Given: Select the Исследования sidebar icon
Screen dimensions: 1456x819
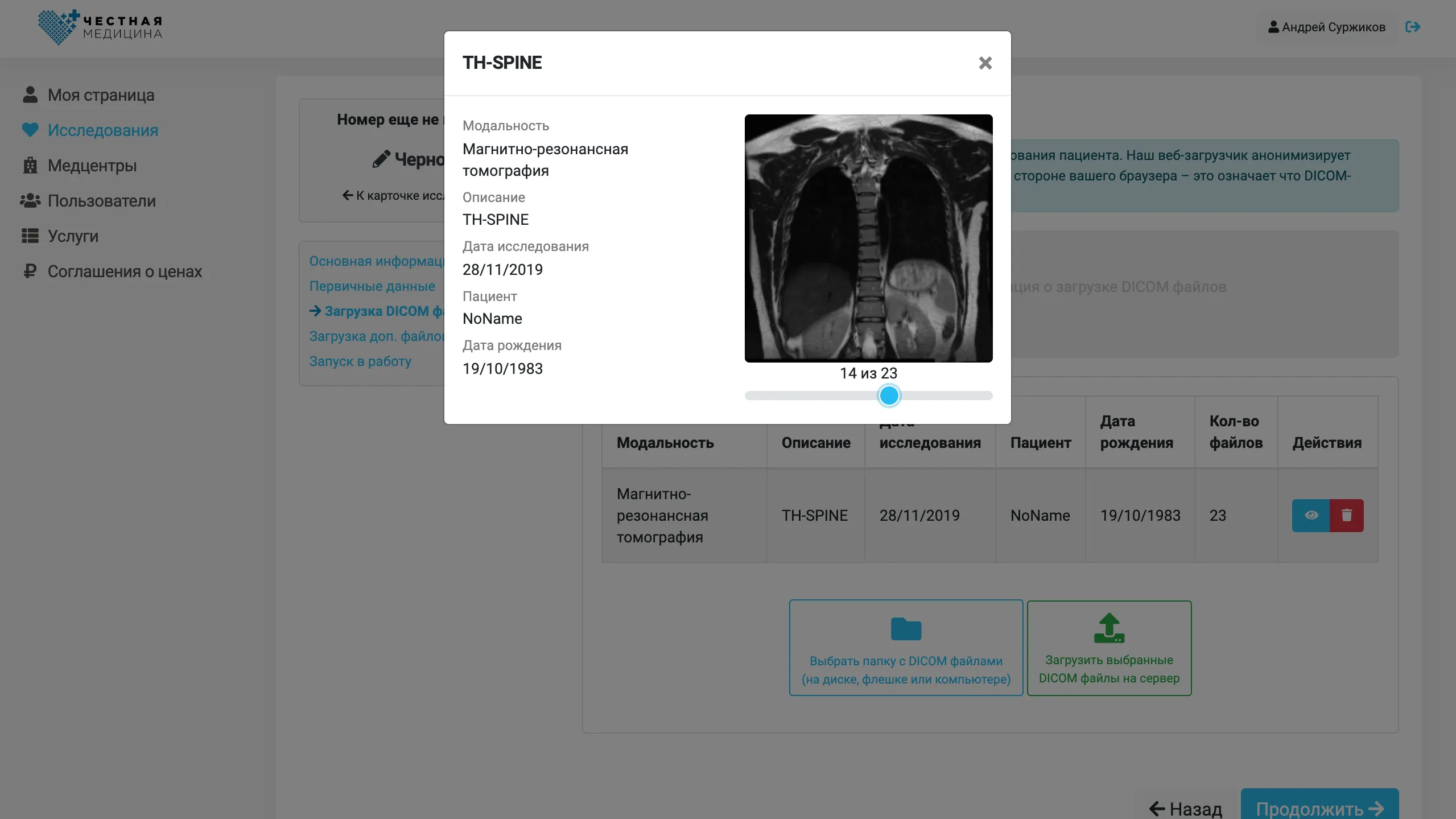Looking at the screenshot, I should coord(31,130).
